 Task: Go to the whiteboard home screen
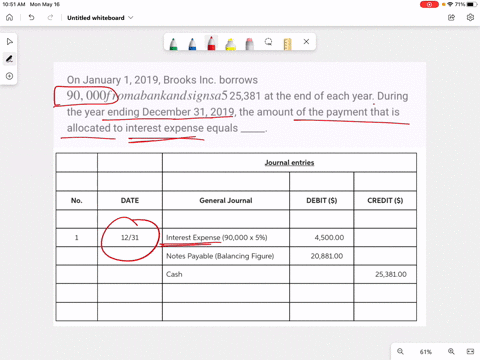10,18
